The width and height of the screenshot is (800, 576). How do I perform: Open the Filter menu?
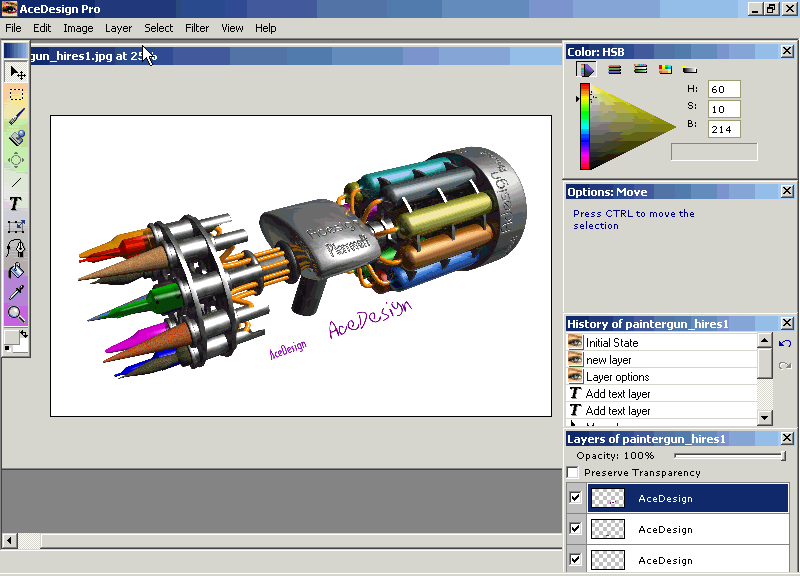point(197,28)
